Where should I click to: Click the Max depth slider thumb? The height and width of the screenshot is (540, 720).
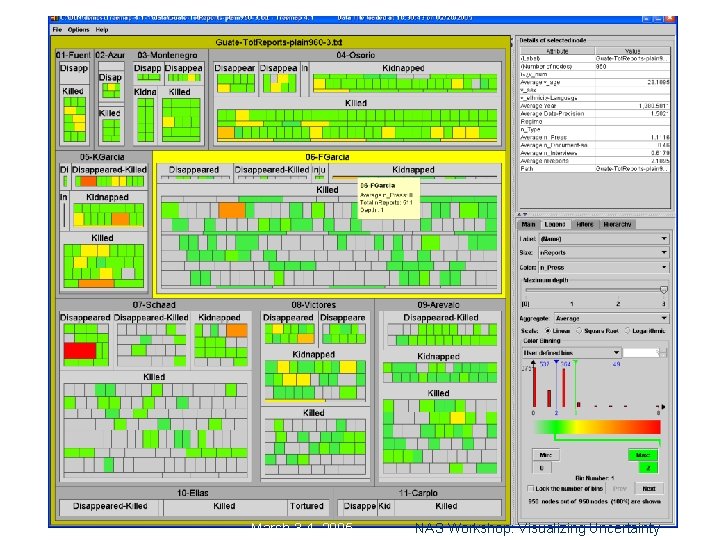pyautogui.click(x=664, y=290)
